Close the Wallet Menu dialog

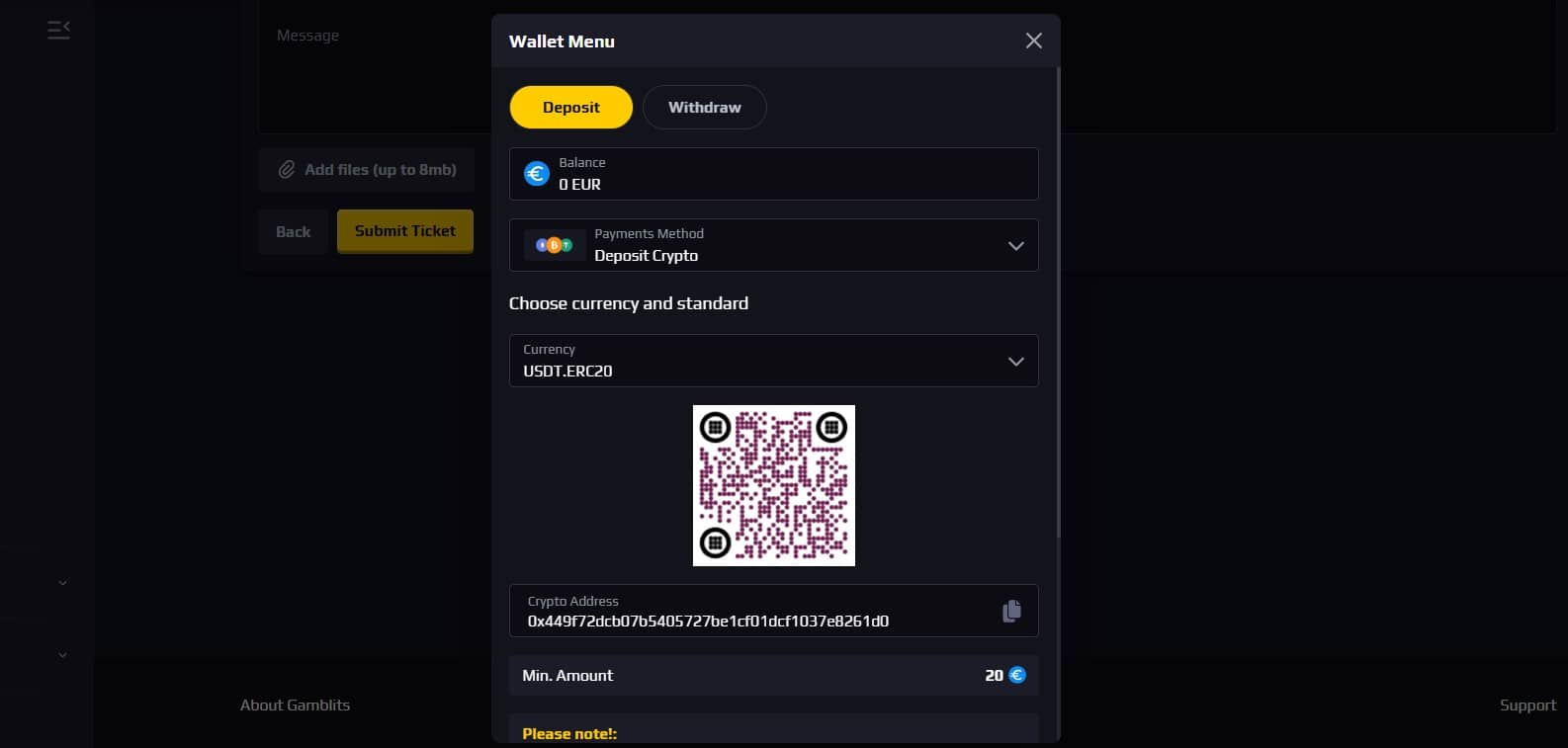(x=1033, y=41)
